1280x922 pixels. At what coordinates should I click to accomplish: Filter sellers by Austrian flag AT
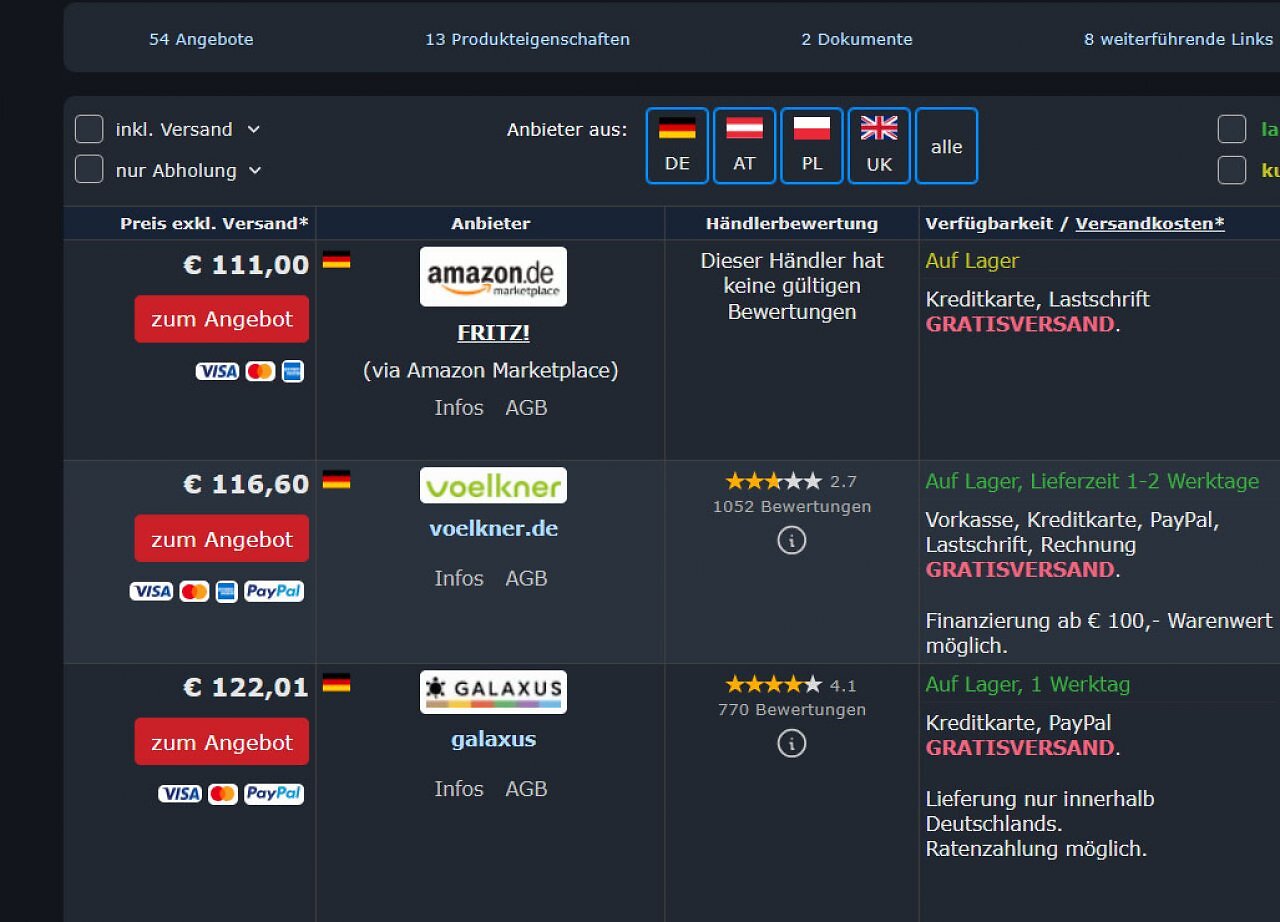pos(744,146)
